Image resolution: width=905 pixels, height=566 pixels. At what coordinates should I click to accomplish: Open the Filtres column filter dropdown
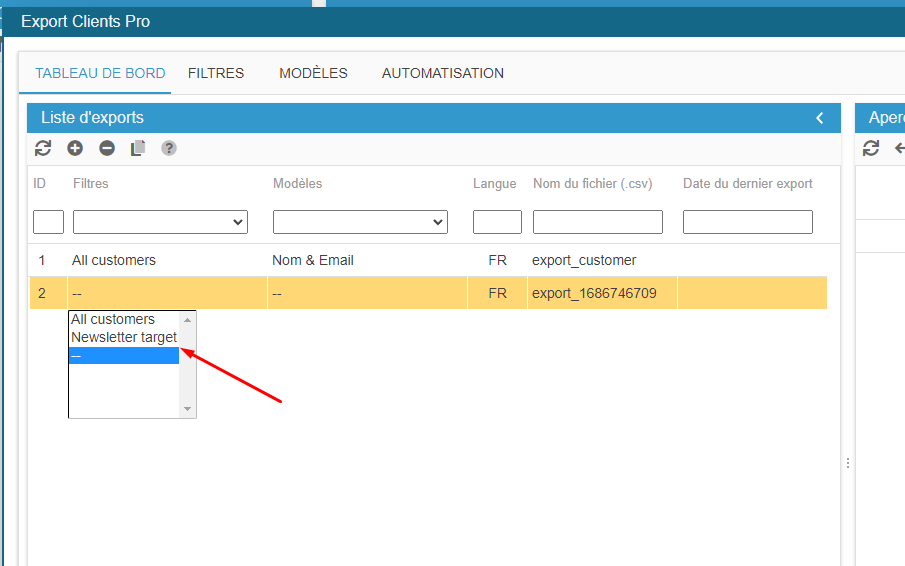pyautogui.click(x=160, y=222)
